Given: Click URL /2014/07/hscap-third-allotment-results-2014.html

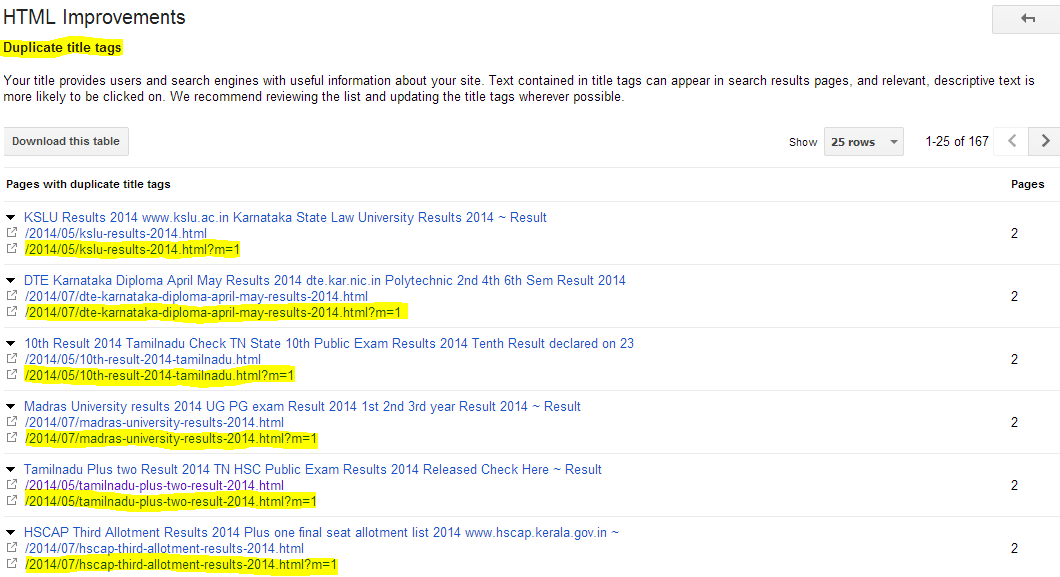Looking at the screenshot, I should point(164,549).
